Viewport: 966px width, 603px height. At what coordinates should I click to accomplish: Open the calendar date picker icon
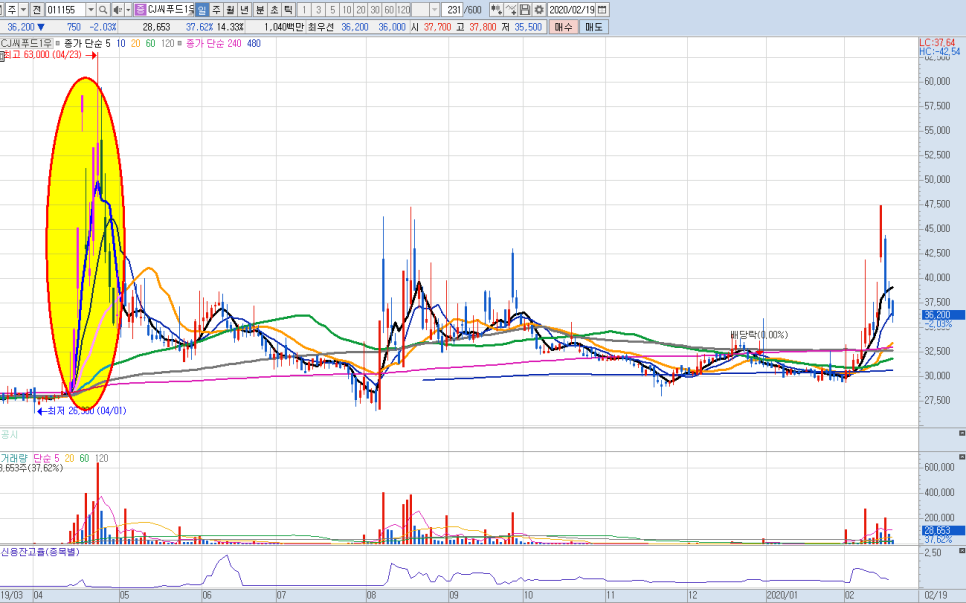coord(601,9)
